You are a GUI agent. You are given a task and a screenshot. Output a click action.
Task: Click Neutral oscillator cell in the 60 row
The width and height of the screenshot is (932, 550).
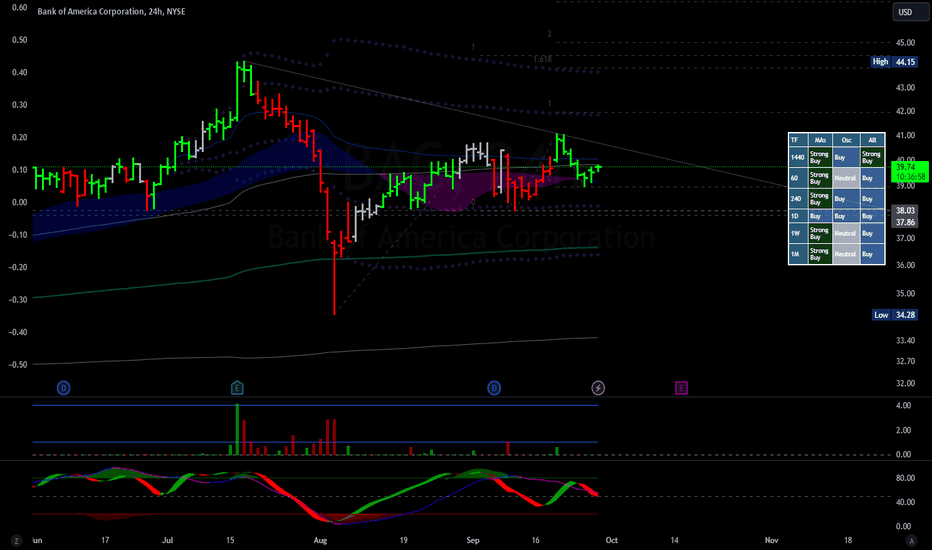[846, 178]
